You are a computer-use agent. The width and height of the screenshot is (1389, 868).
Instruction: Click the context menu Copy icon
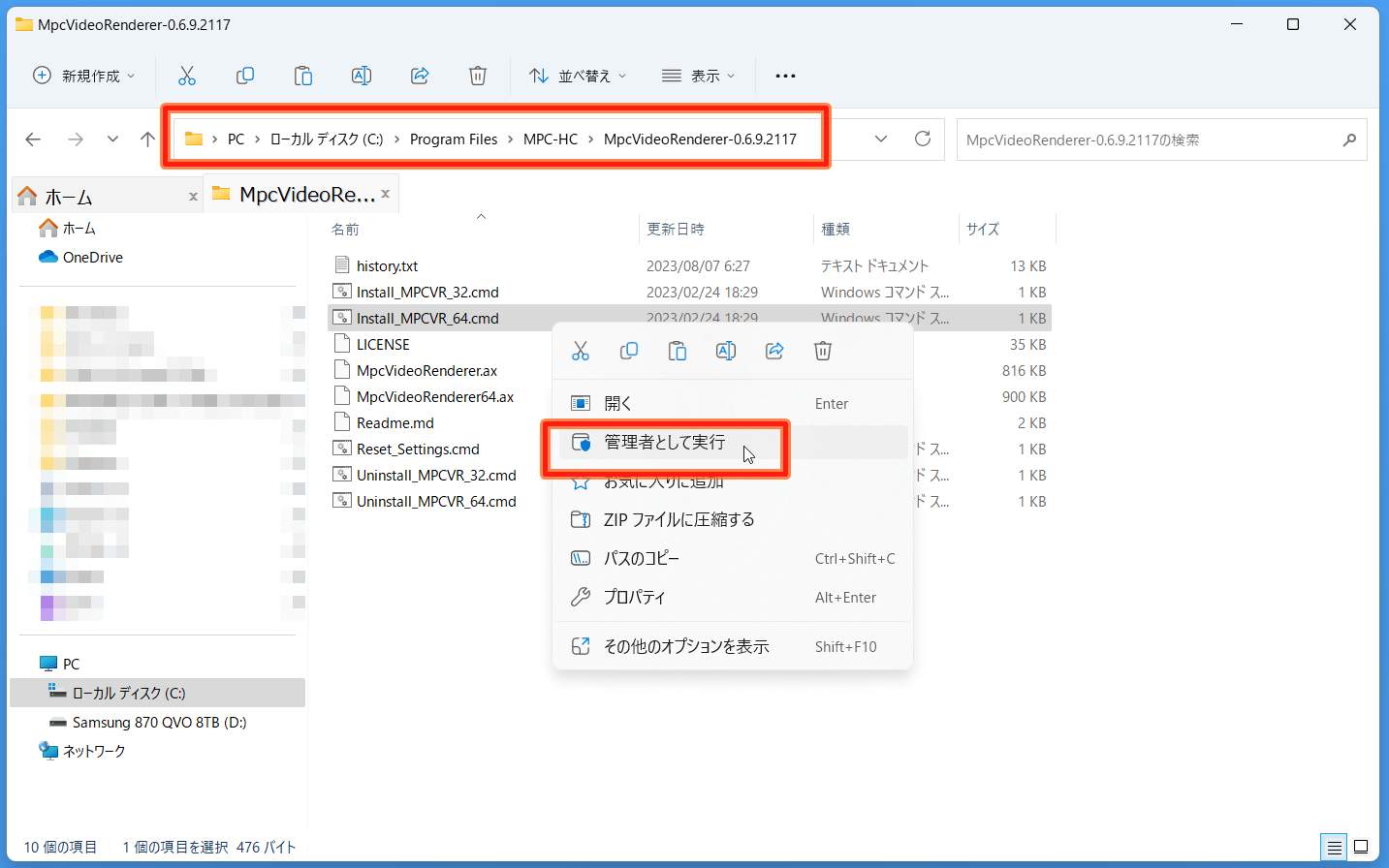point(629,351)
